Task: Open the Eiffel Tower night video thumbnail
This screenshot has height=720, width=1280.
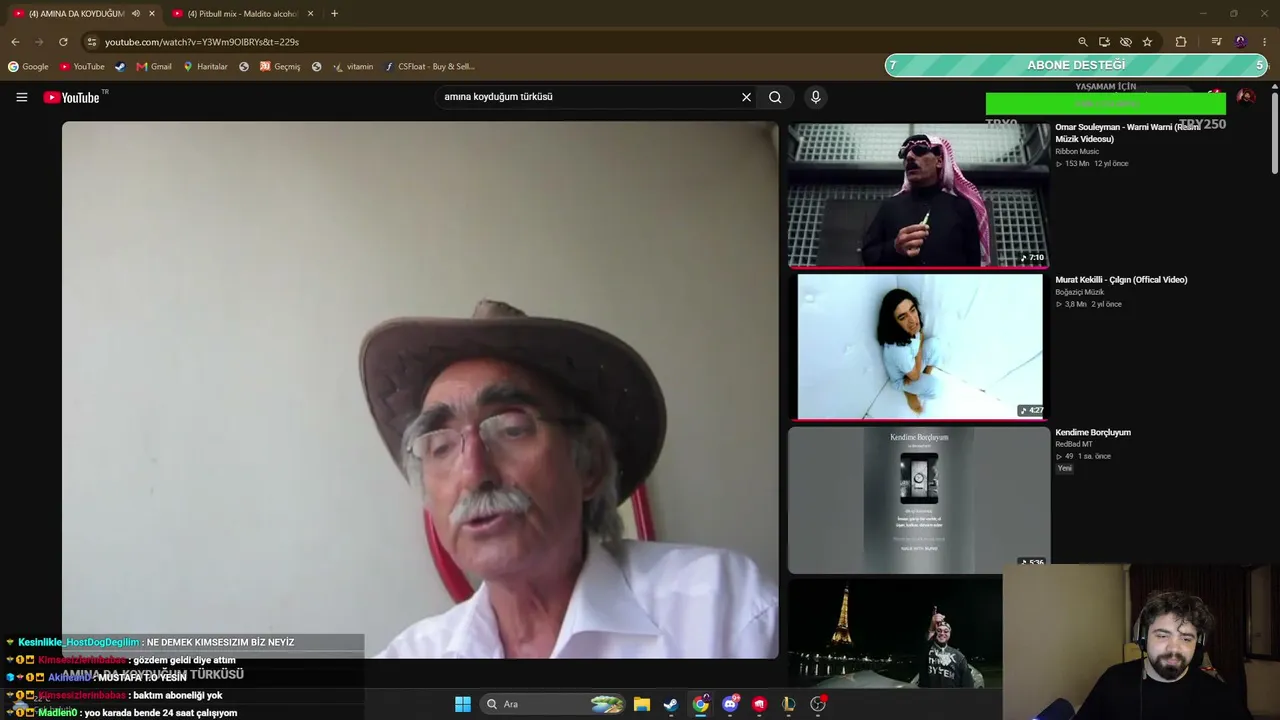Action: [x=895, y=634]
